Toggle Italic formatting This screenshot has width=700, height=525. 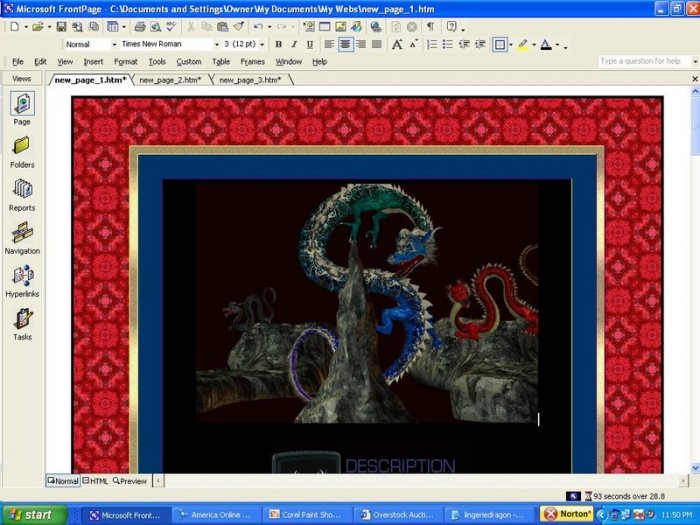[x=294, y=44]
